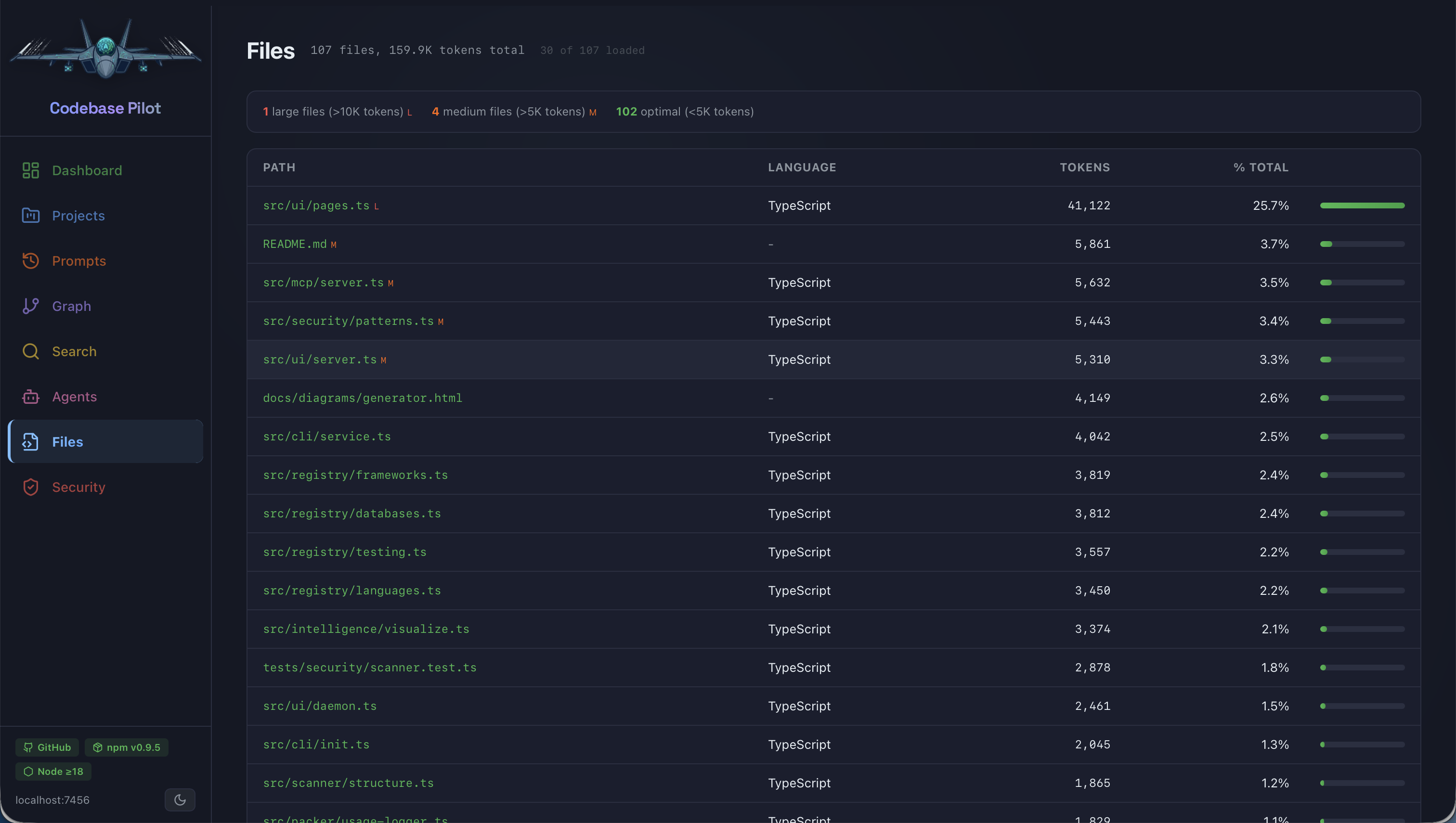Open Security via the shield icon
Screen dimensions: 1456x823
(x=30, y=487)
